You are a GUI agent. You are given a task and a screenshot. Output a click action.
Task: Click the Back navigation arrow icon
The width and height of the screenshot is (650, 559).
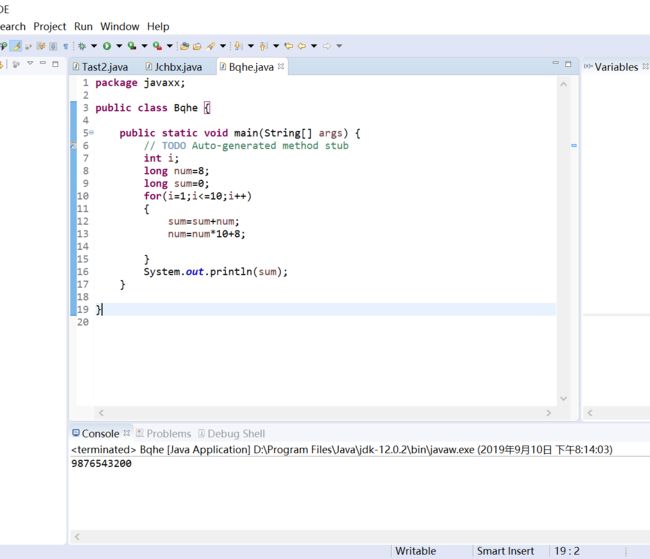pos(302,46)
